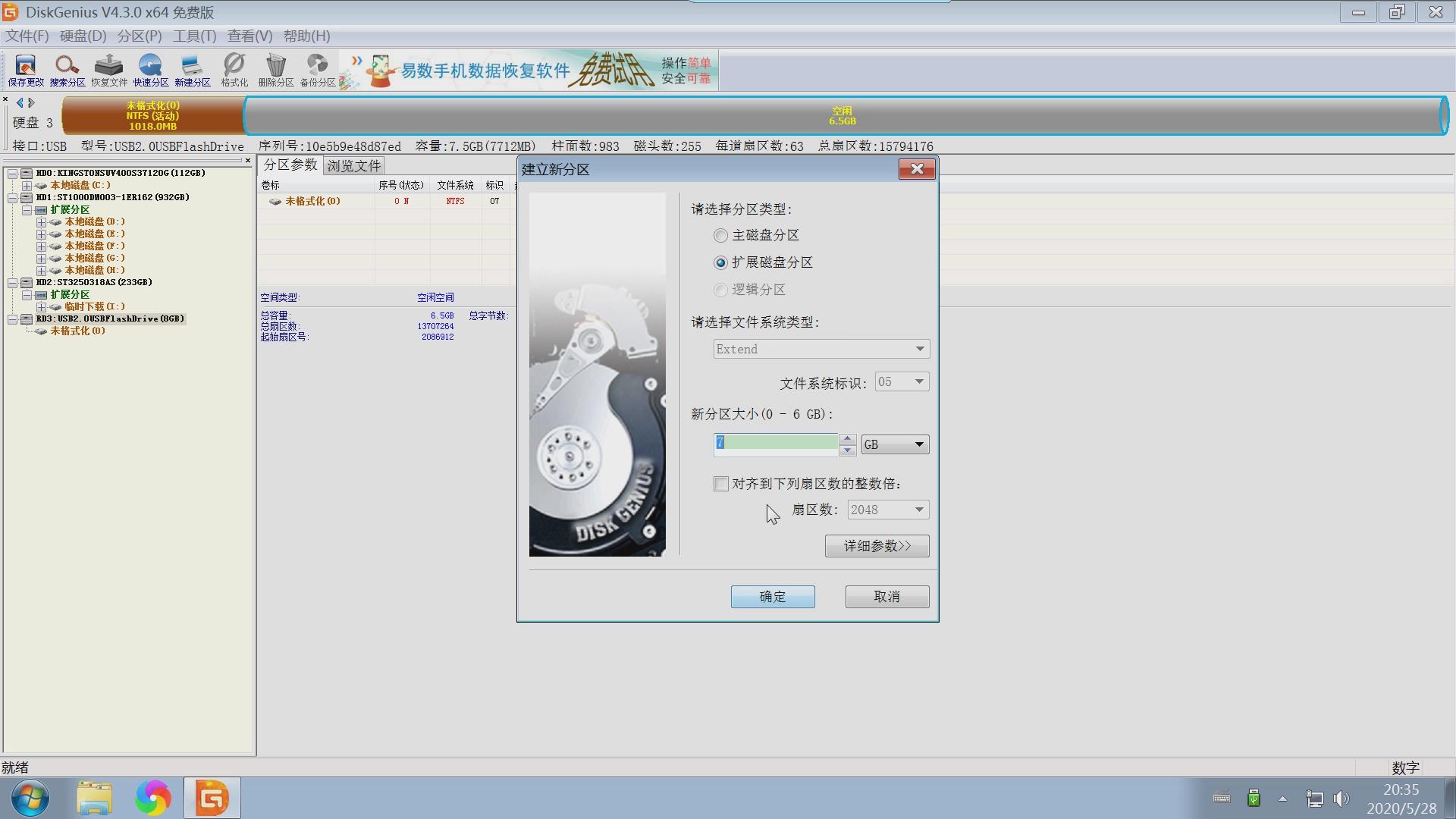Click the 删除分区 delete partition icon
Viewport: 1456px width, 819px height.
(276, 71)
